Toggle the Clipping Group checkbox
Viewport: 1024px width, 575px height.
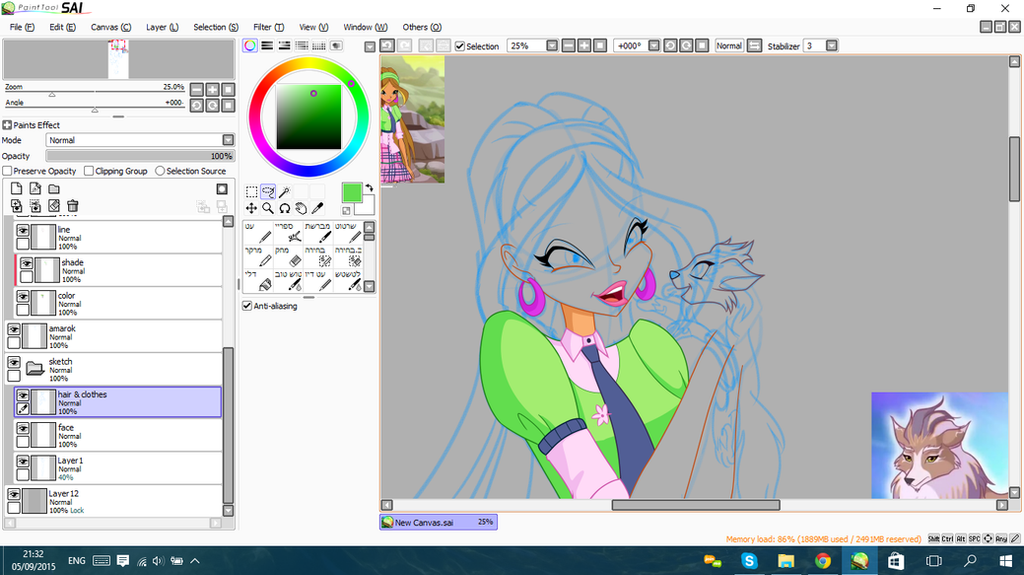pyautogui.click(x=89, y=171)
